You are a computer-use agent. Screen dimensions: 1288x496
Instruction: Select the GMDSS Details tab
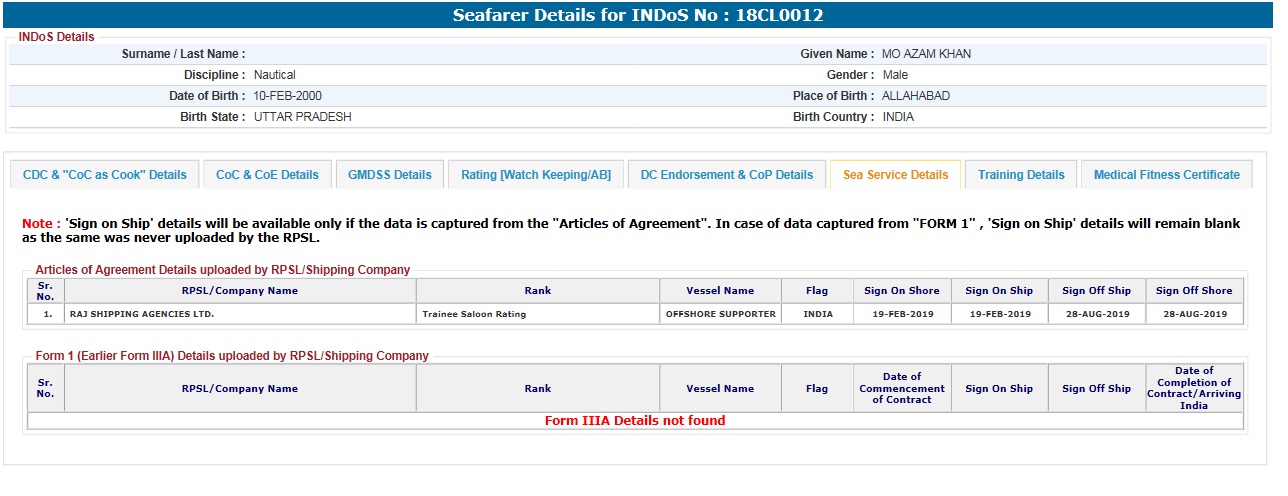(x=389, y=174)
